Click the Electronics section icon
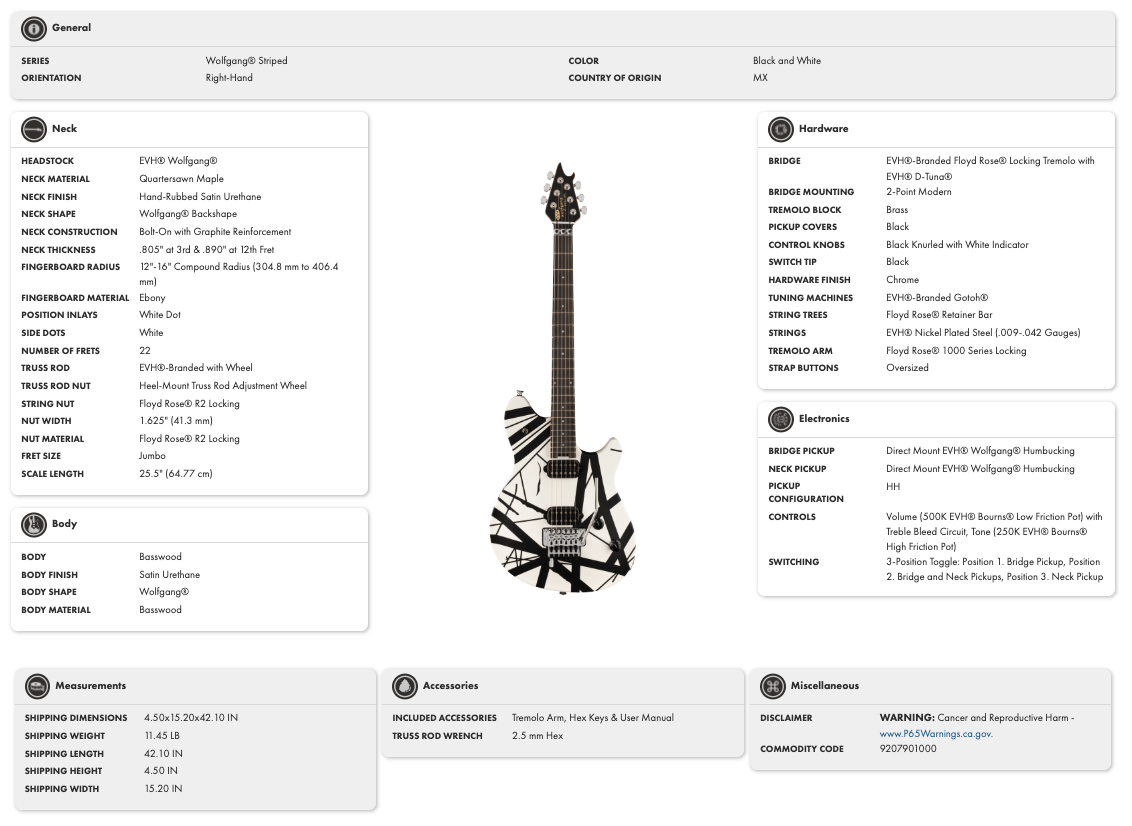Screen dimensions: 1132x826 coord(780,419)
